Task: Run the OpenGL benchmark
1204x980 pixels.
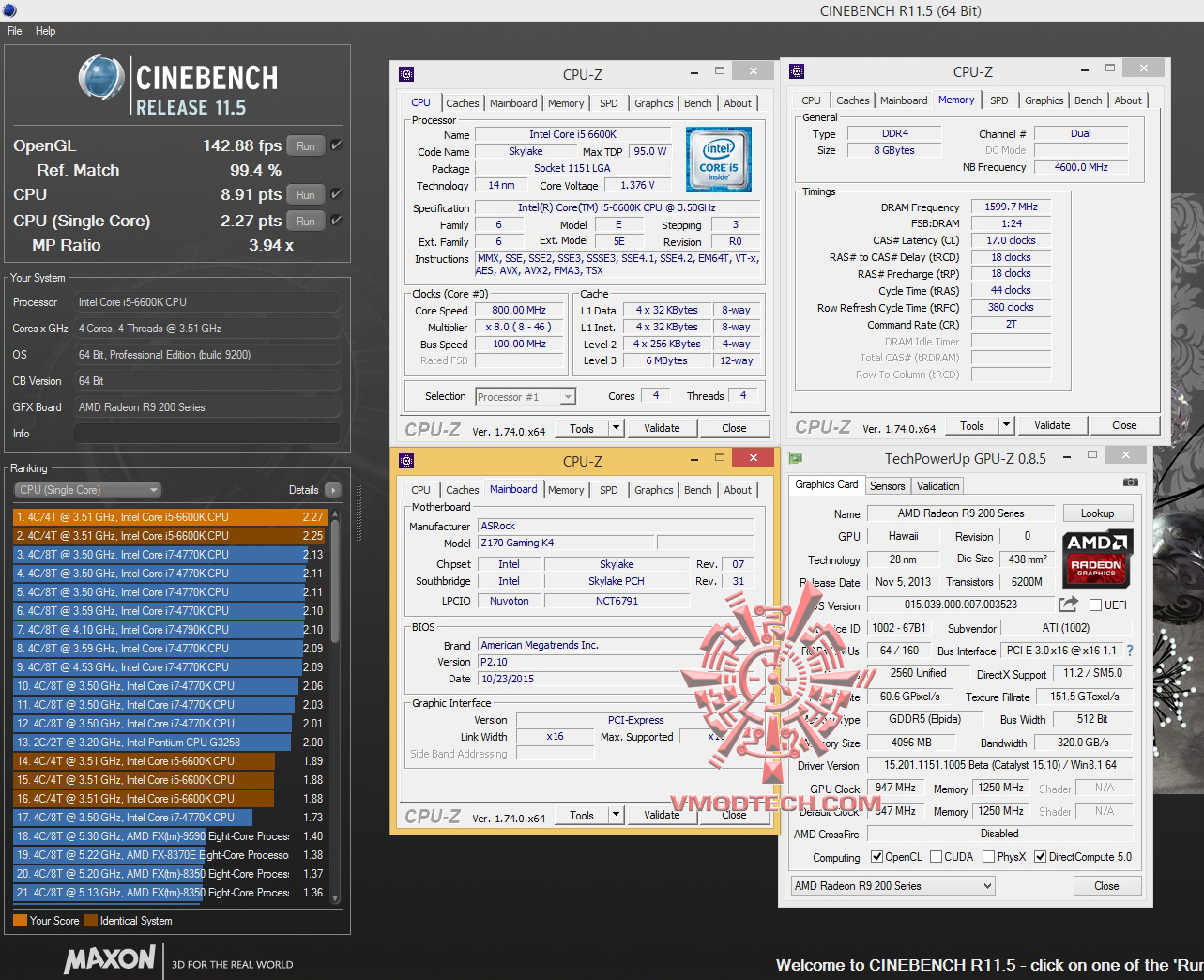Action: tap(306, 145)
